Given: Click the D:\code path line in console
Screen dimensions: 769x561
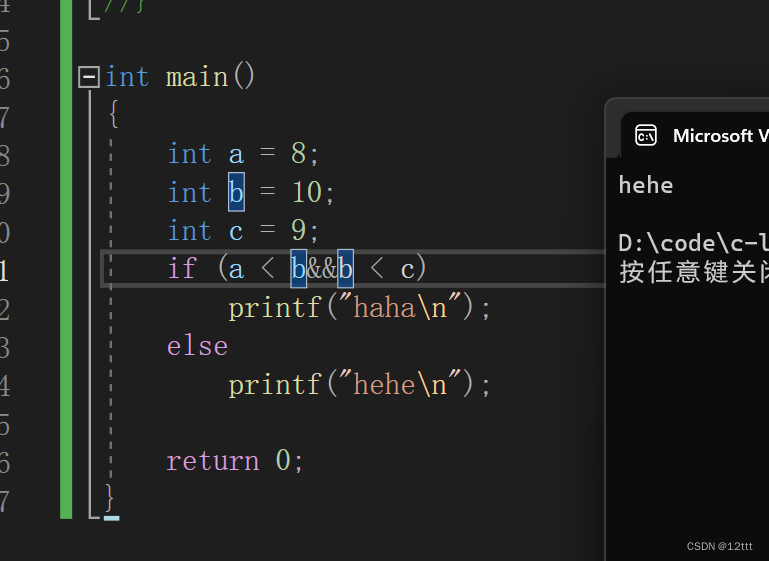Looking at the screenshot, I should (693, 243).
